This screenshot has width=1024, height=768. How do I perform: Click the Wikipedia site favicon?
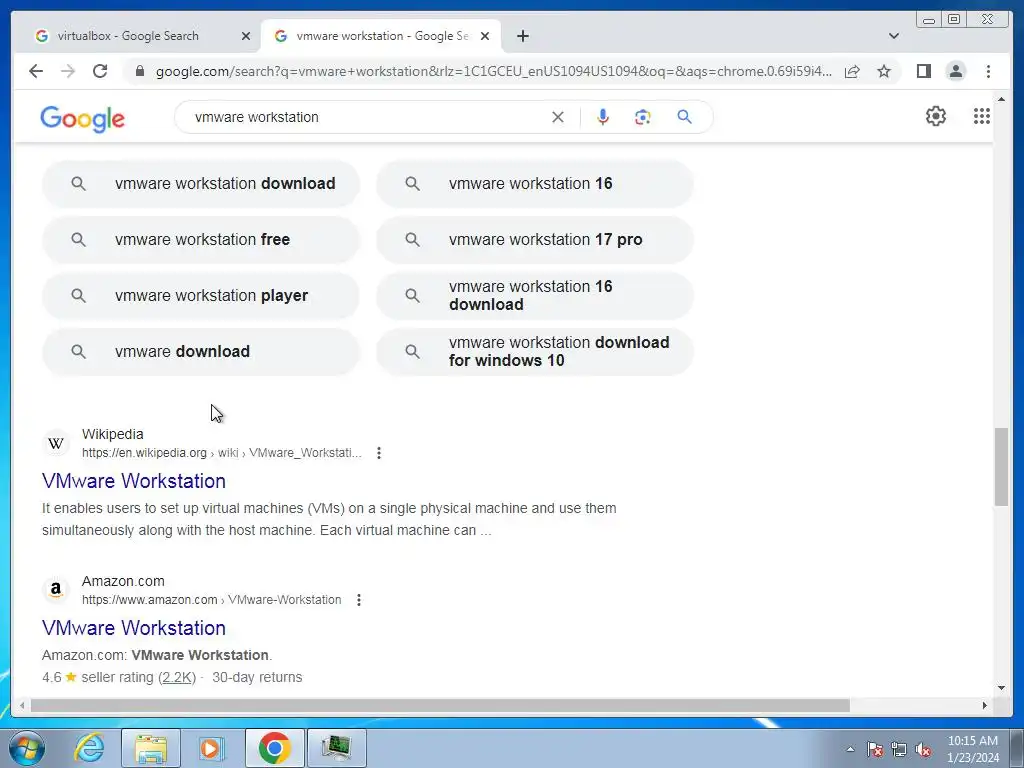click(56, 443)
